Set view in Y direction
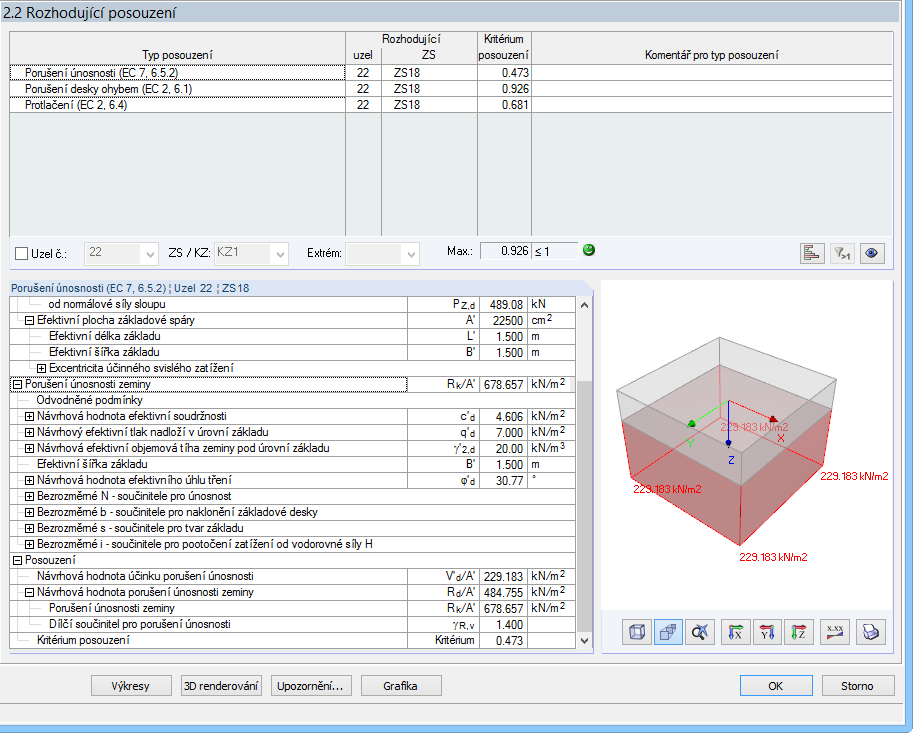 coord(768,631)
